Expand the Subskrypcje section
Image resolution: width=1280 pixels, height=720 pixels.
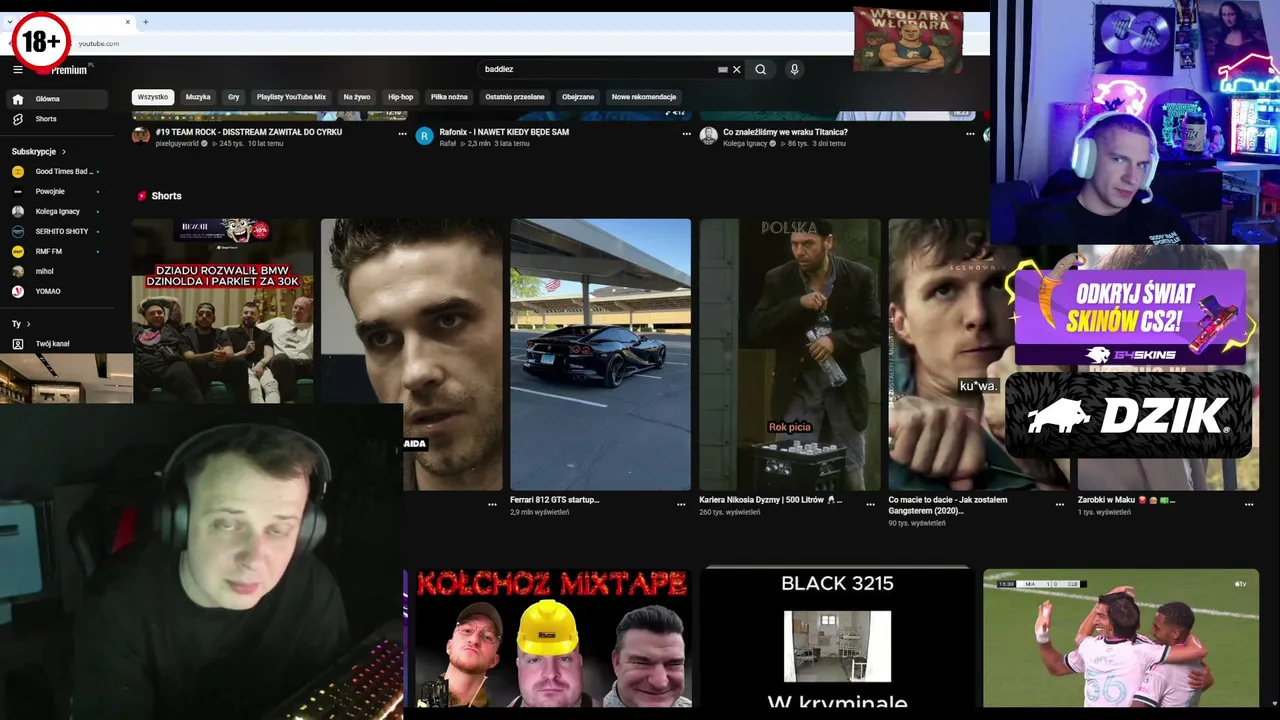[40, 151]
